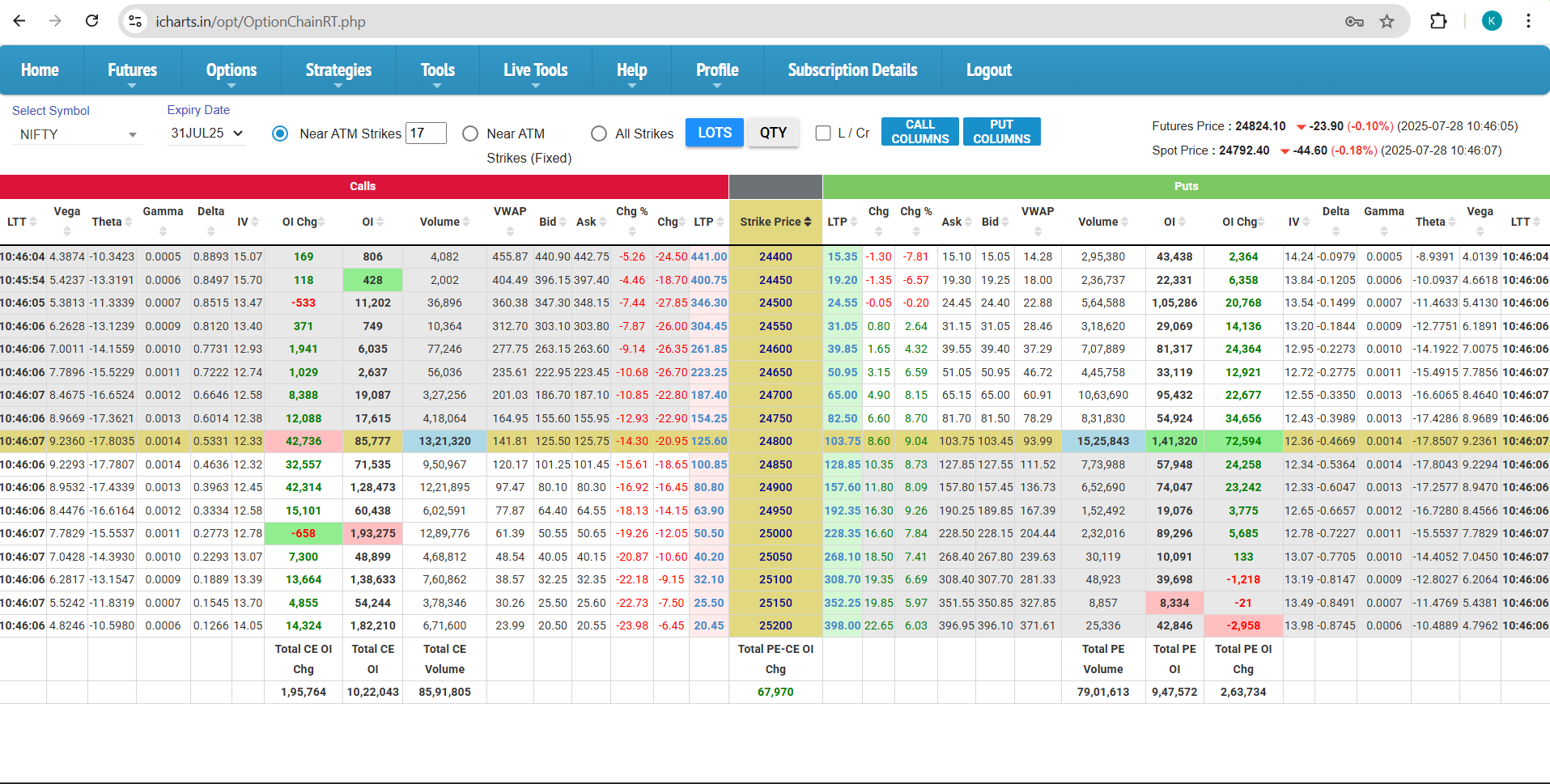Expand the Options menu dropdown

click(x=231, y=70)
